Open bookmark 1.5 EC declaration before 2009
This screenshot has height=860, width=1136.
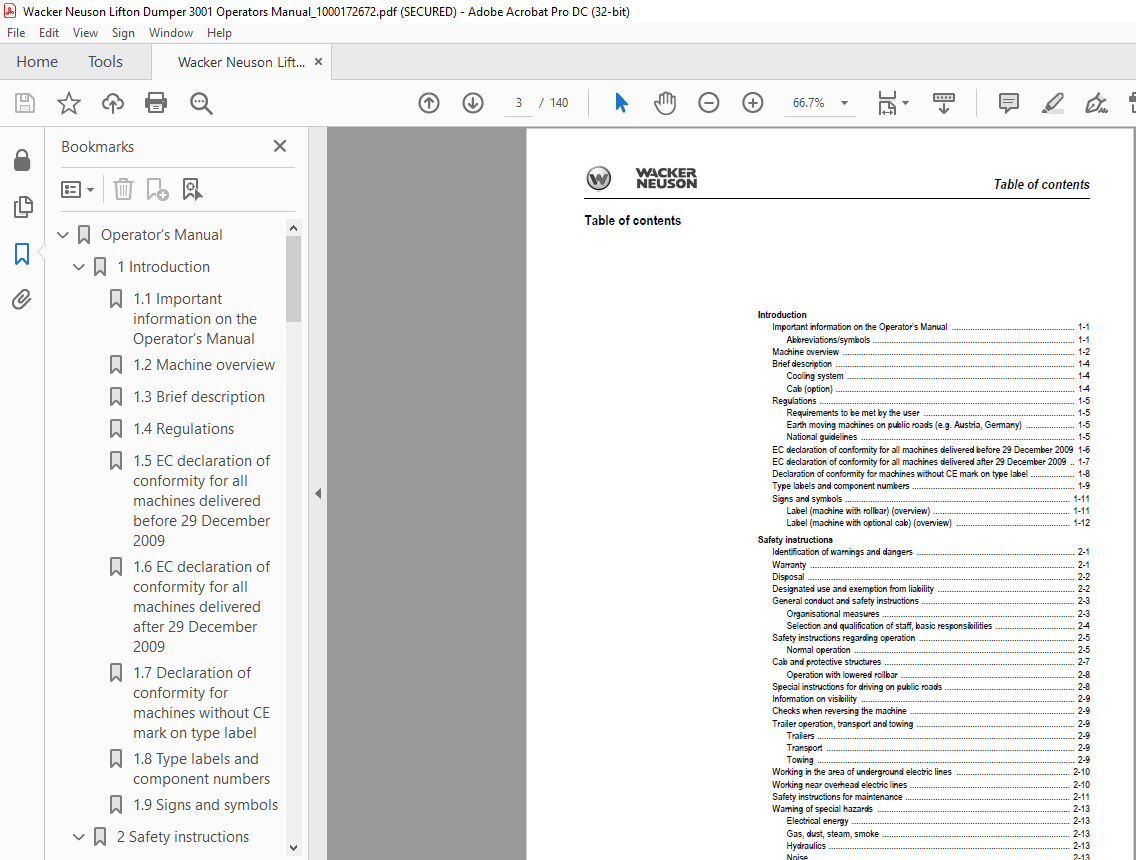click(201, 501)
